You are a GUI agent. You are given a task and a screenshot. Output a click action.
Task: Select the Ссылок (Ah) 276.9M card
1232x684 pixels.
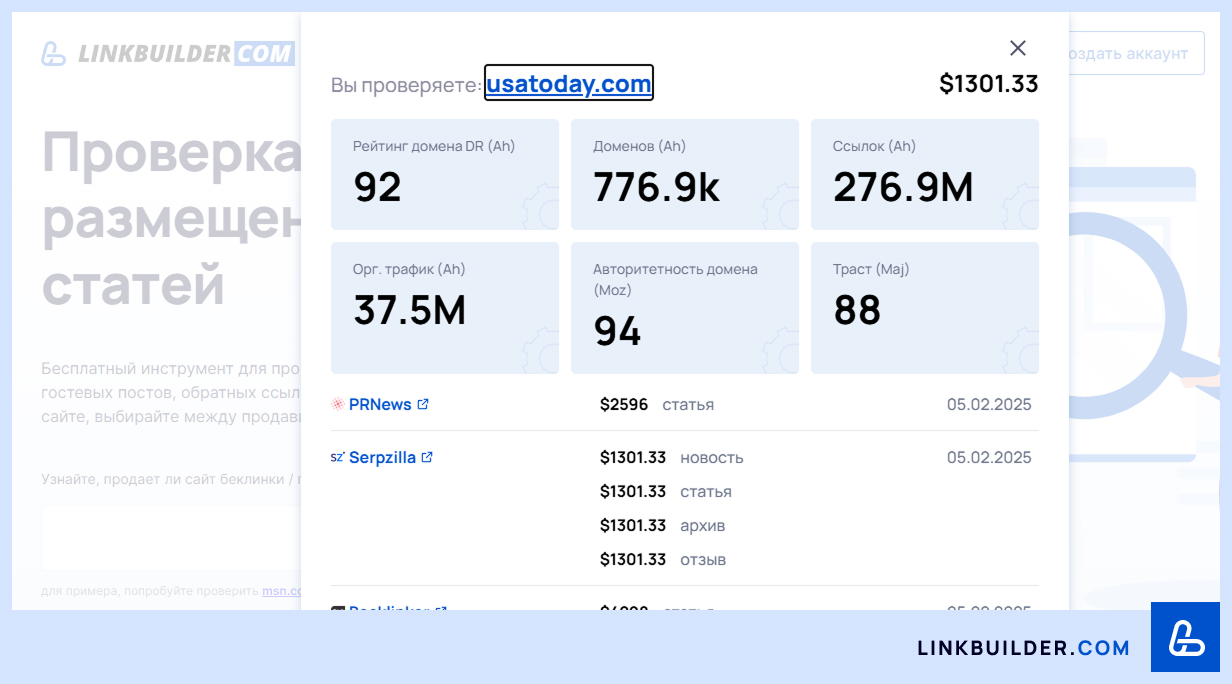(x=925, y=175)
